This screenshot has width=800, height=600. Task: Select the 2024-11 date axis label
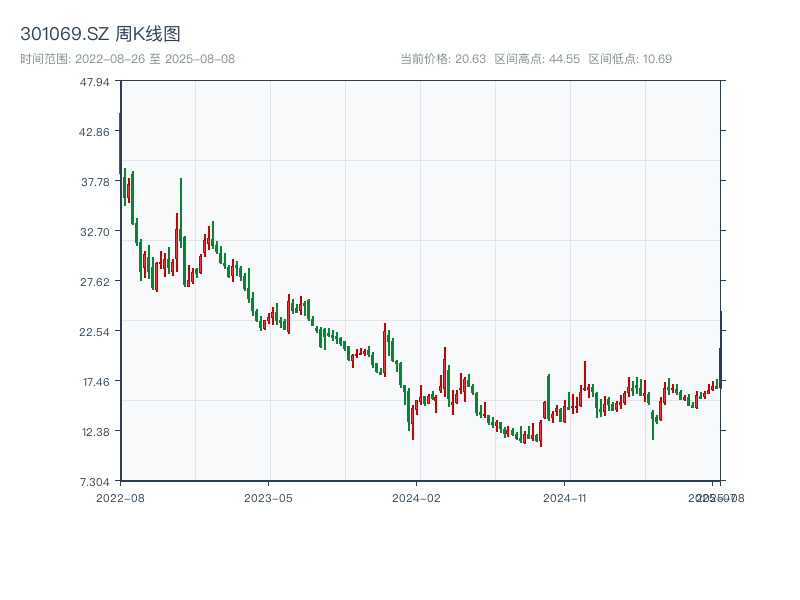click(566, 497)
